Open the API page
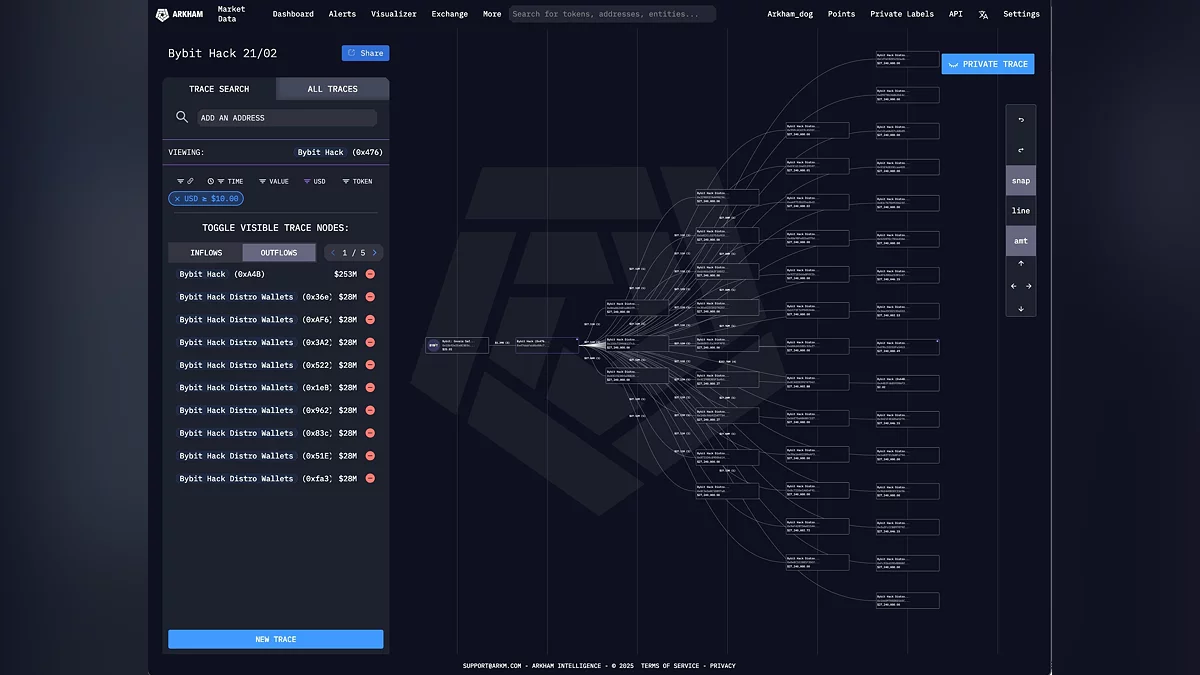This screenshot has width=1200, height=675. click(x=956, y=14)
